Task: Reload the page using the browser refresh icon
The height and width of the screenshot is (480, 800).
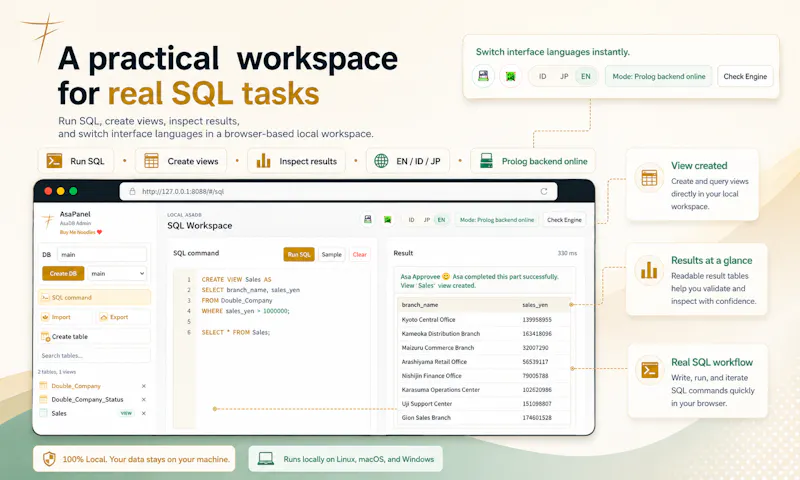Action: point(544,191)
